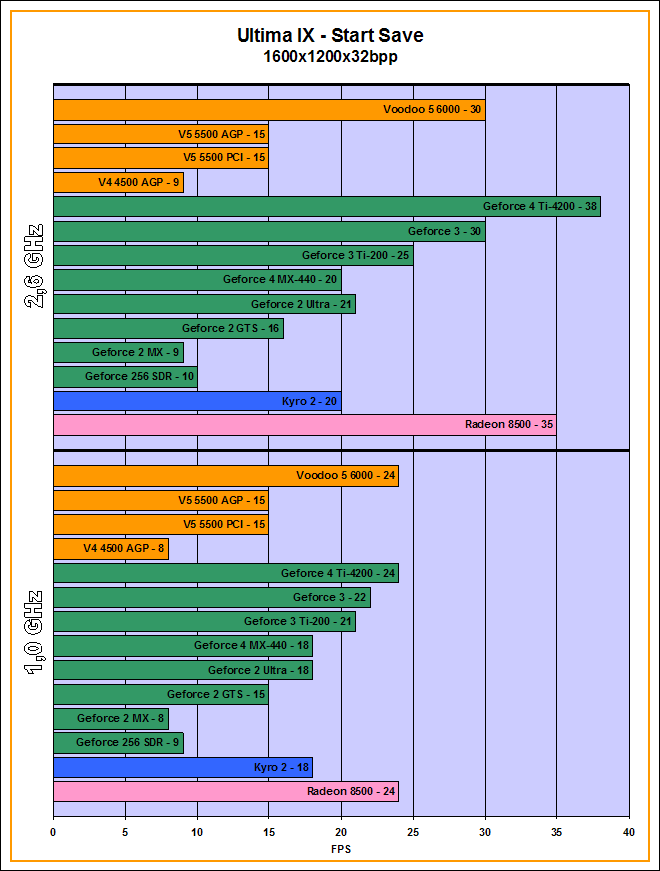Select the V4 4500 AGP - 9 bar
Image resolution: width=660 pixels, height=871 pixels.
pyautogui.click(x=117, y=182)
